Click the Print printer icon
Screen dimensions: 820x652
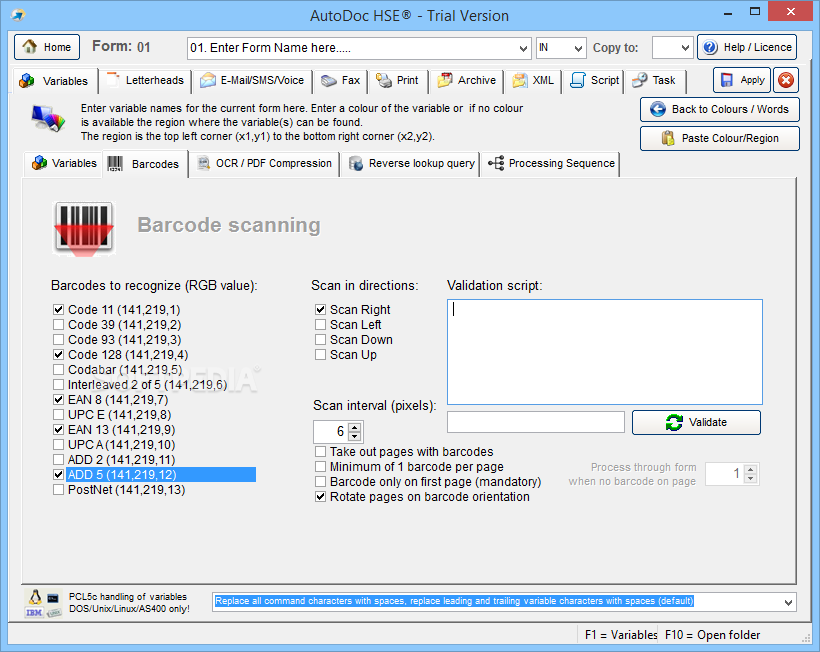click(384, 81)
